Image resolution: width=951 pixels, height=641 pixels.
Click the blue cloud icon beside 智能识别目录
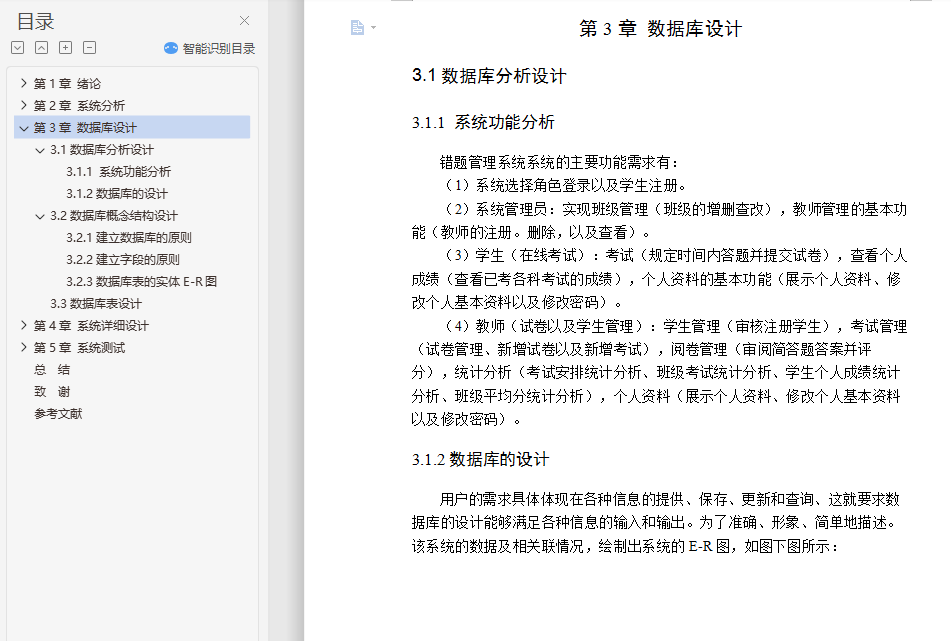coord(171,49)
